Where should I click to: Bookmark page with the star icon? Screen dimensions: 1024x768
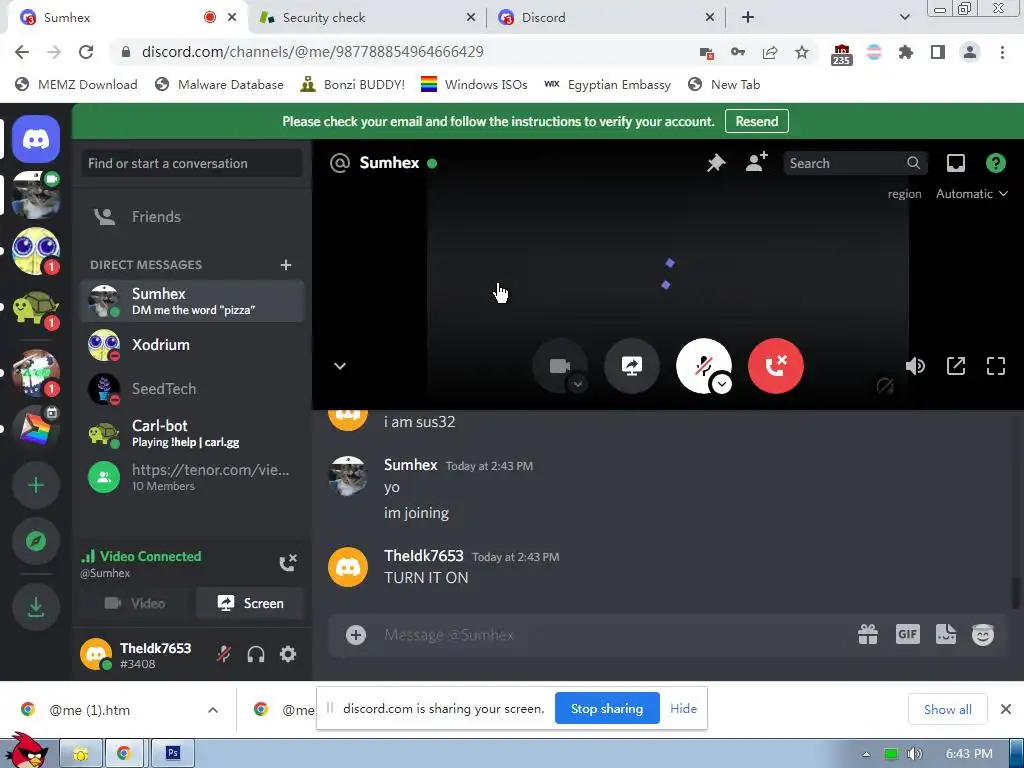(x=802, y=52)
